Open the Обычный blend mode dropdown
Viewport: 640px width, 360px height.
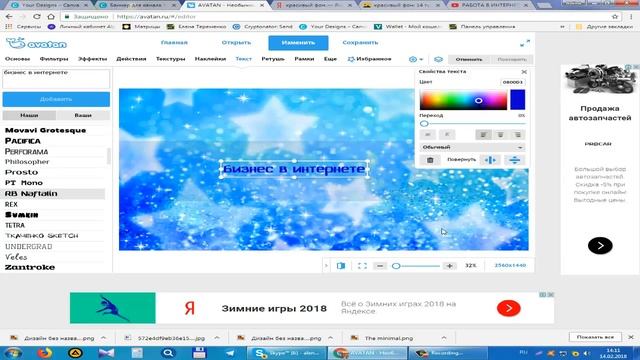(x=472, y=147)
